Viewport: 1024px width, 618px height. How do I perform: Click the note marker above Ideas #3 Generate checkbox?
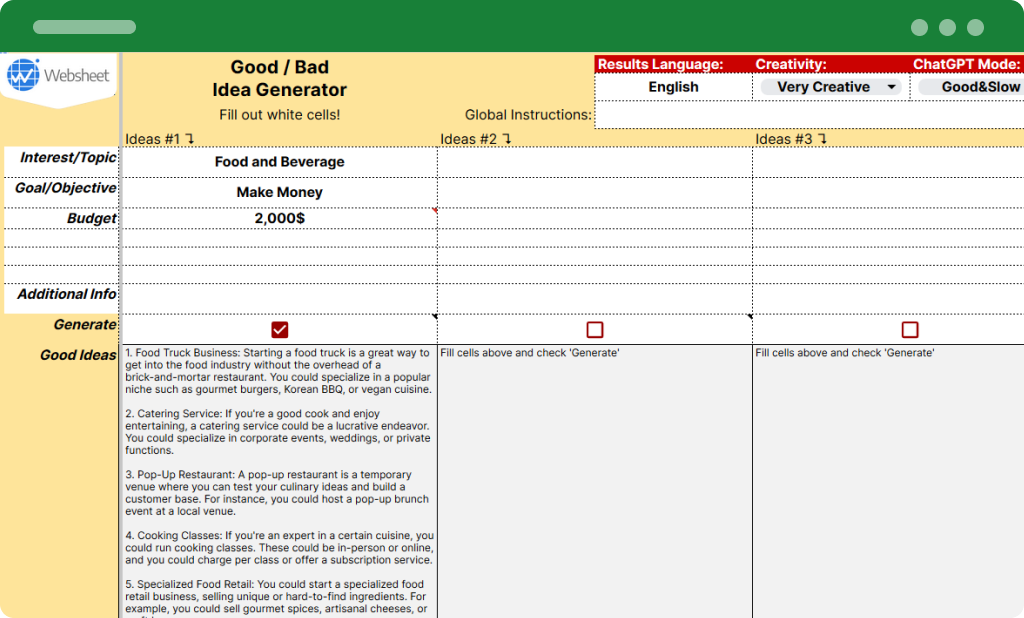tap(750, 314)
